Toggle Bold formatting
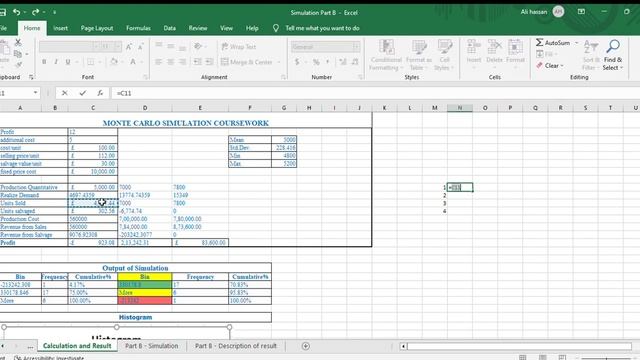 coord(44,62)
